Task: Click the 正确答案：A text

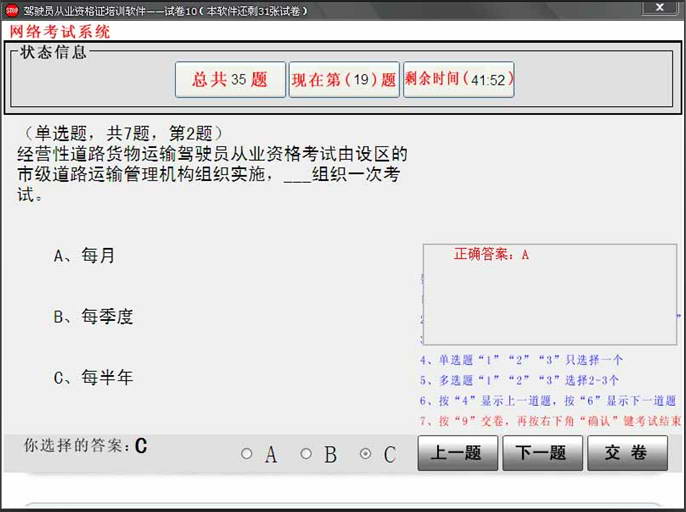Action: click(x=491, y=254)
